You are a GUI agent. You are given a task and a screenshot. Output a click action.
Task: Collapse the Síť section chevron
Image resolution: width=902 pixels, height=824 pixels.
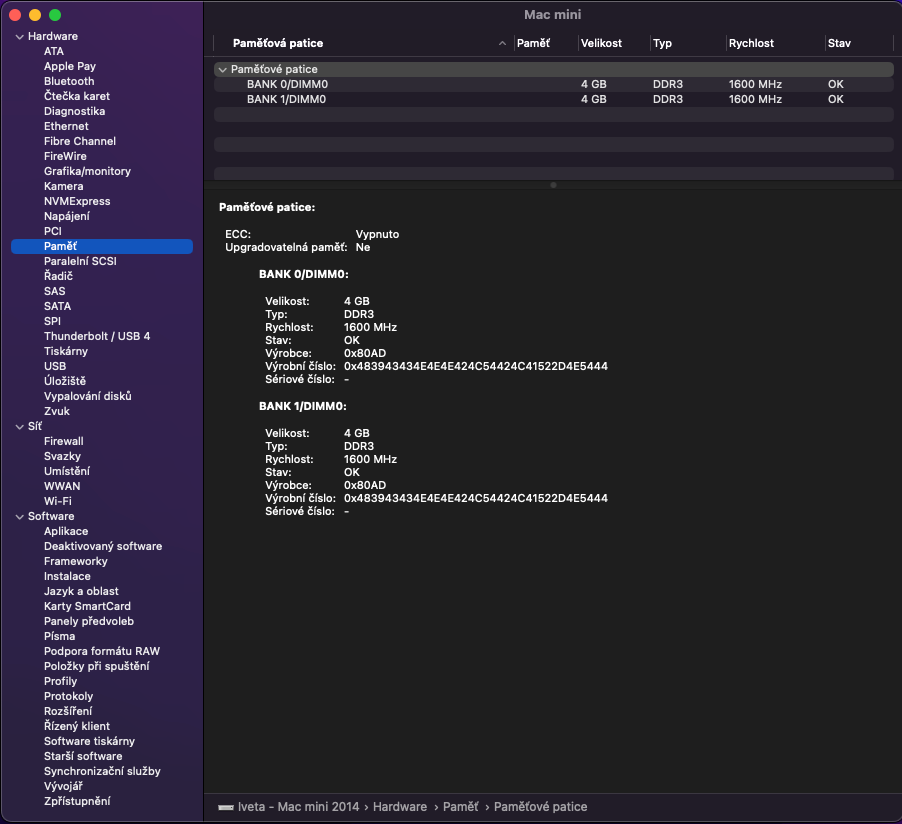click(20, 427)
